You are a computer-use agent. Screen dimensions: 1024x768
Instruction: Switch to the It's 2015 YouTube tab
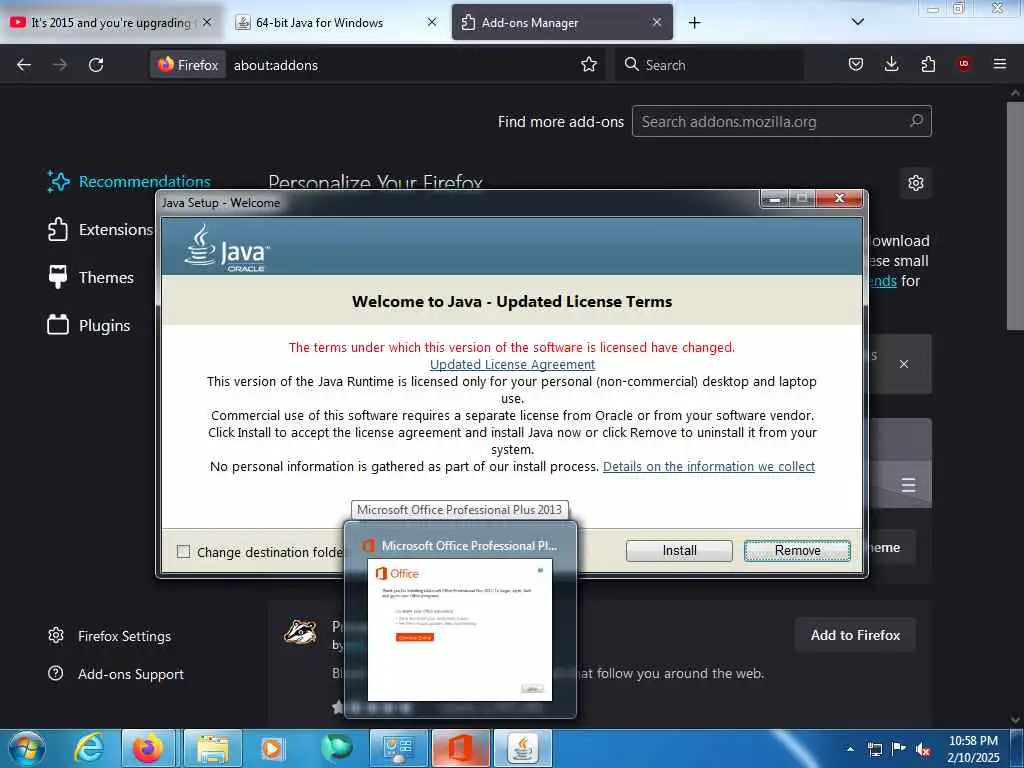point(111,22)
